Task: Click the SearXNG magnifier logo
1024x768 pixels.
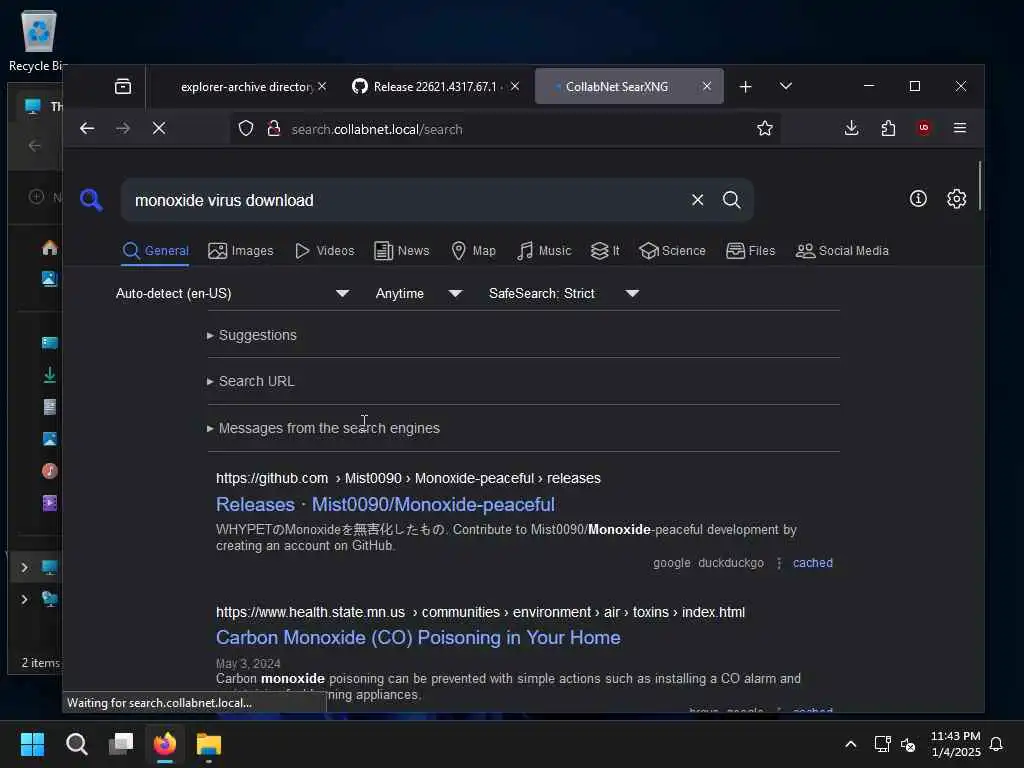Action: 91,200
